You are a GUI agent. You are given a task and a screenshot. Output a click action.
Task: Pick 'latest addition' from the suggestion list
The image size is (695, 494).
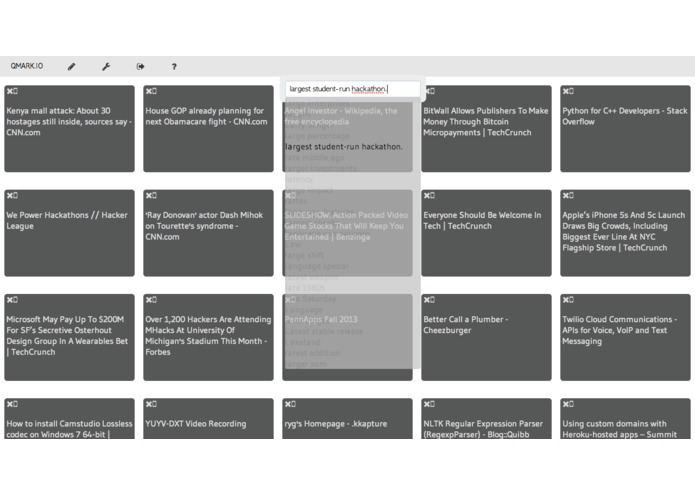(312, 353)
